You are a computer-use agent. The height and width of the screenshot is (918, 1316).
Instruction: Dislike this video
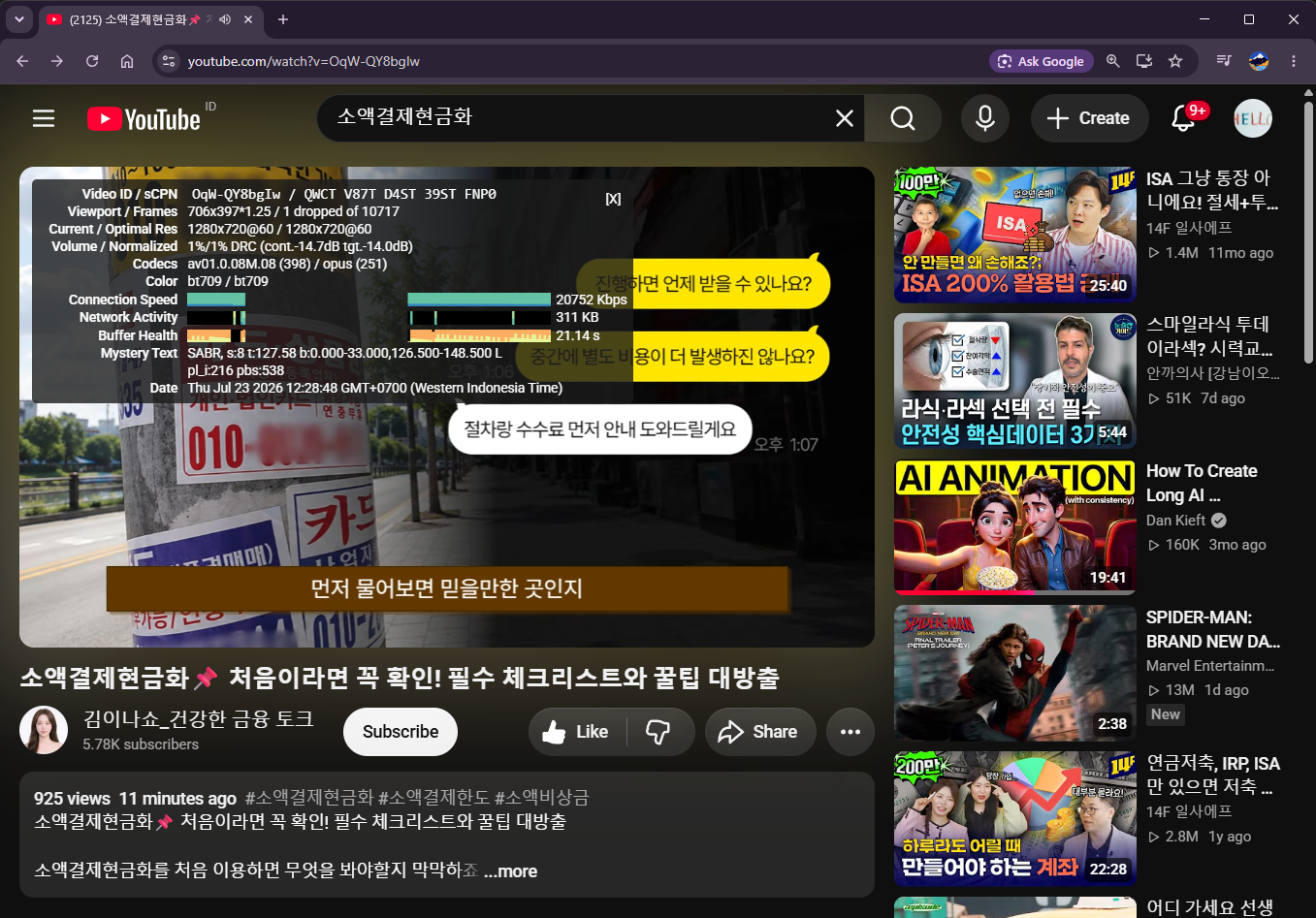click(x=659, y=732)
